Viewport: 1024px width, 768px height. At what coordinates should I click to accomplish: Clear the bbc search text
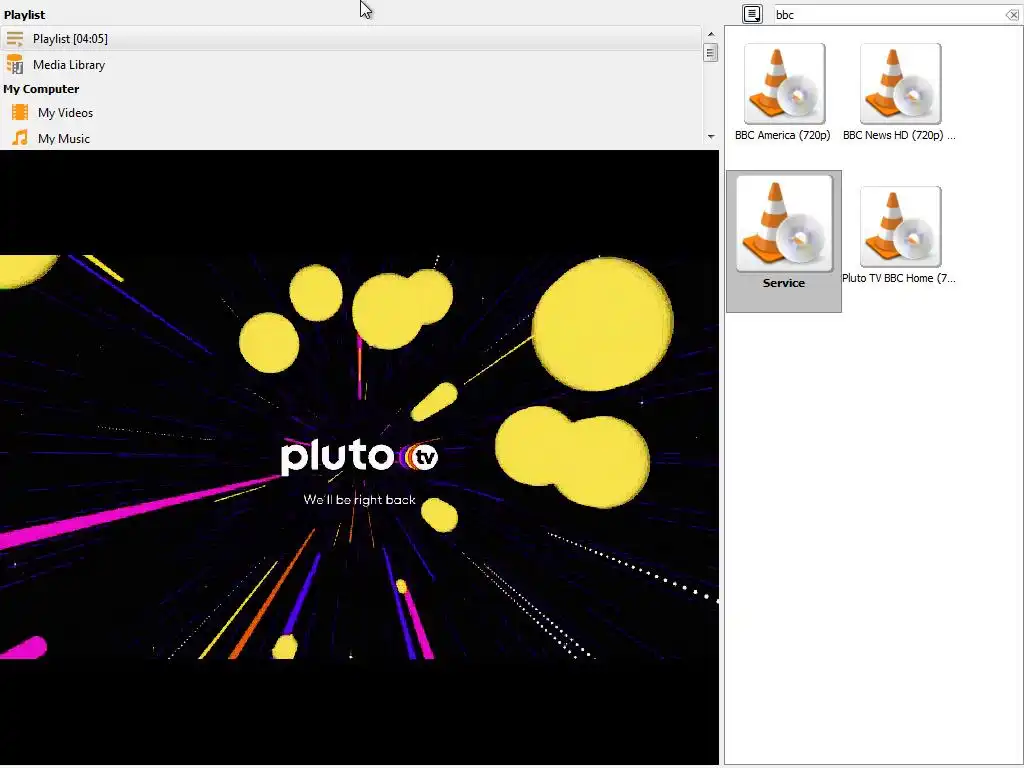(1012, 14)
